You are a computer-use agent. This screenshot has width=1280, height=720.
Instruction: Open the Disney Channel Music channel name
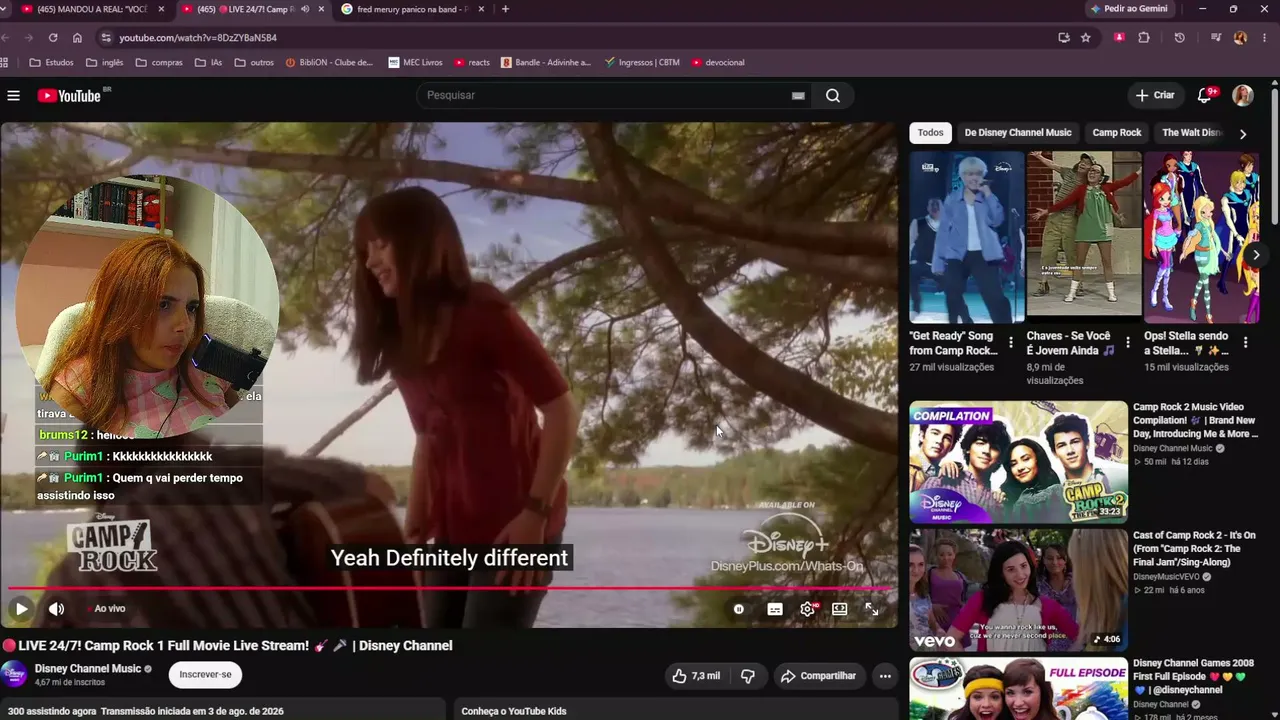click(88, 669)
